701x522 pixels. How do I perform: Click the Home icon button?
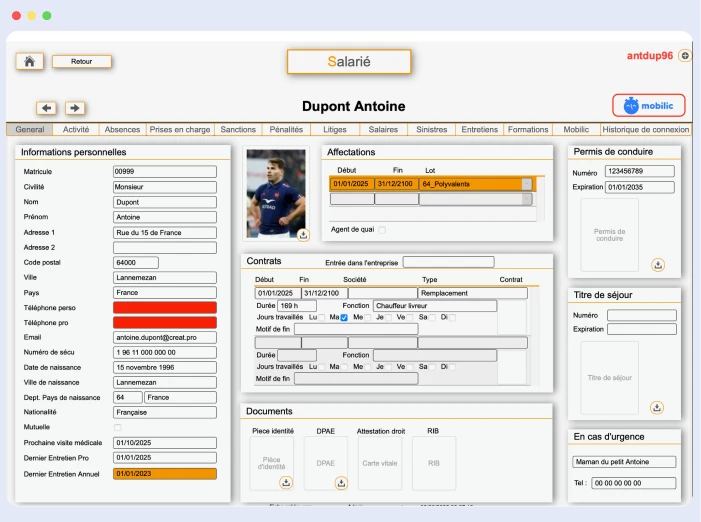[x=29, y=61]
